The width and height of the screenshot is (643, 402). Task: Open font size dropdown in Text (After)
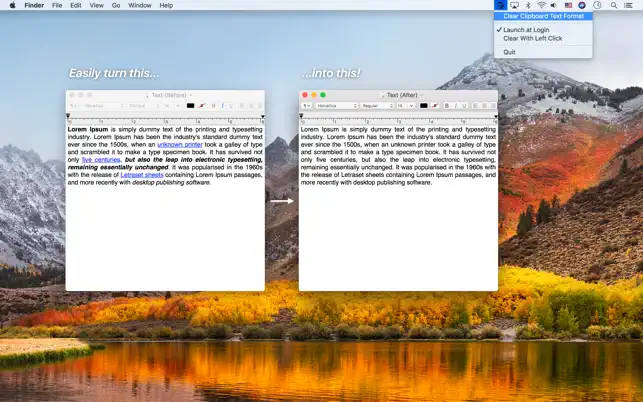click(x=405, y=105)
